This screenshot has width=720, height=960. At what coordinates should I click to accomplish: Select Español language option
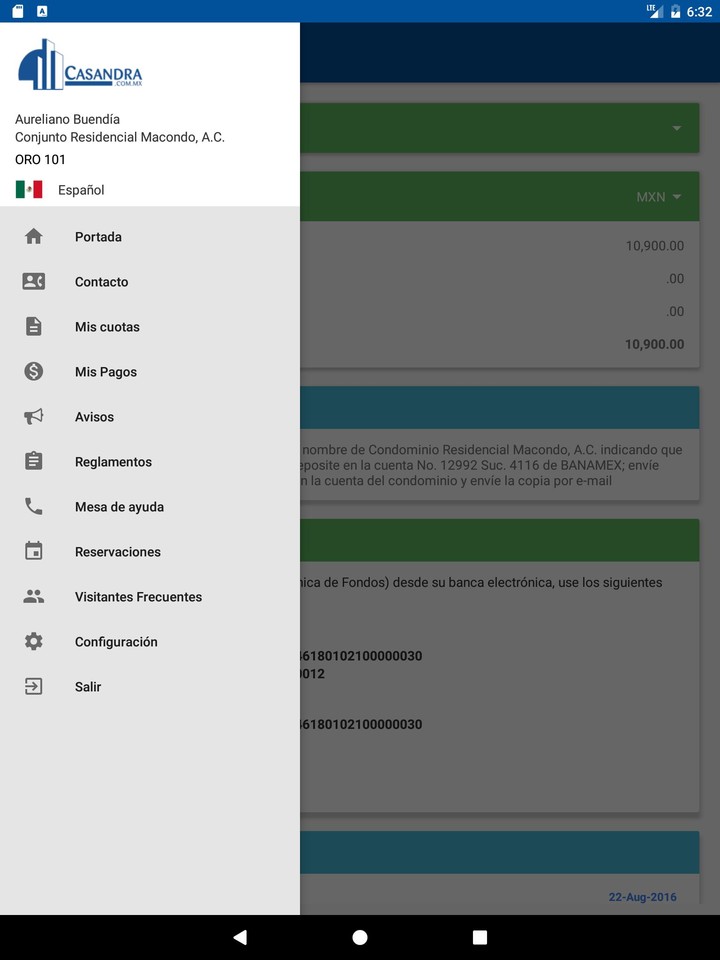tap(81, 190)
